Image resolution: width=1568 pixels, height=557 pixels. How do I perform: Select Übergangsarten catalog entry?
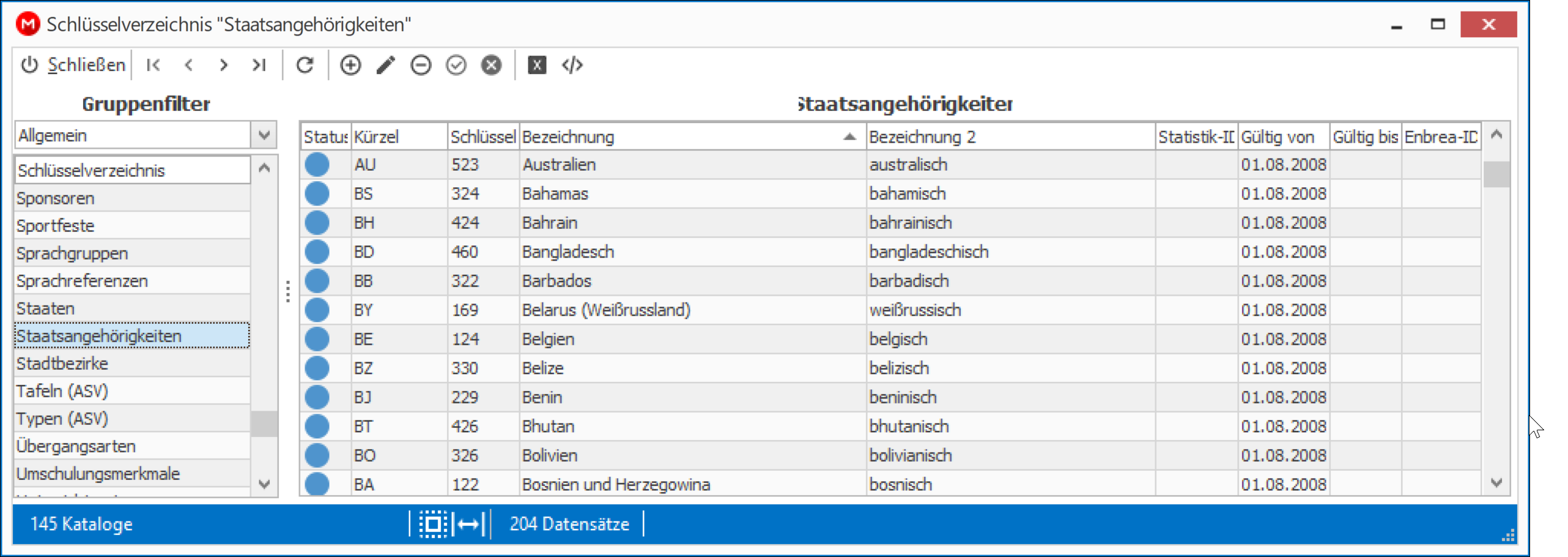[x=132, y=446]
